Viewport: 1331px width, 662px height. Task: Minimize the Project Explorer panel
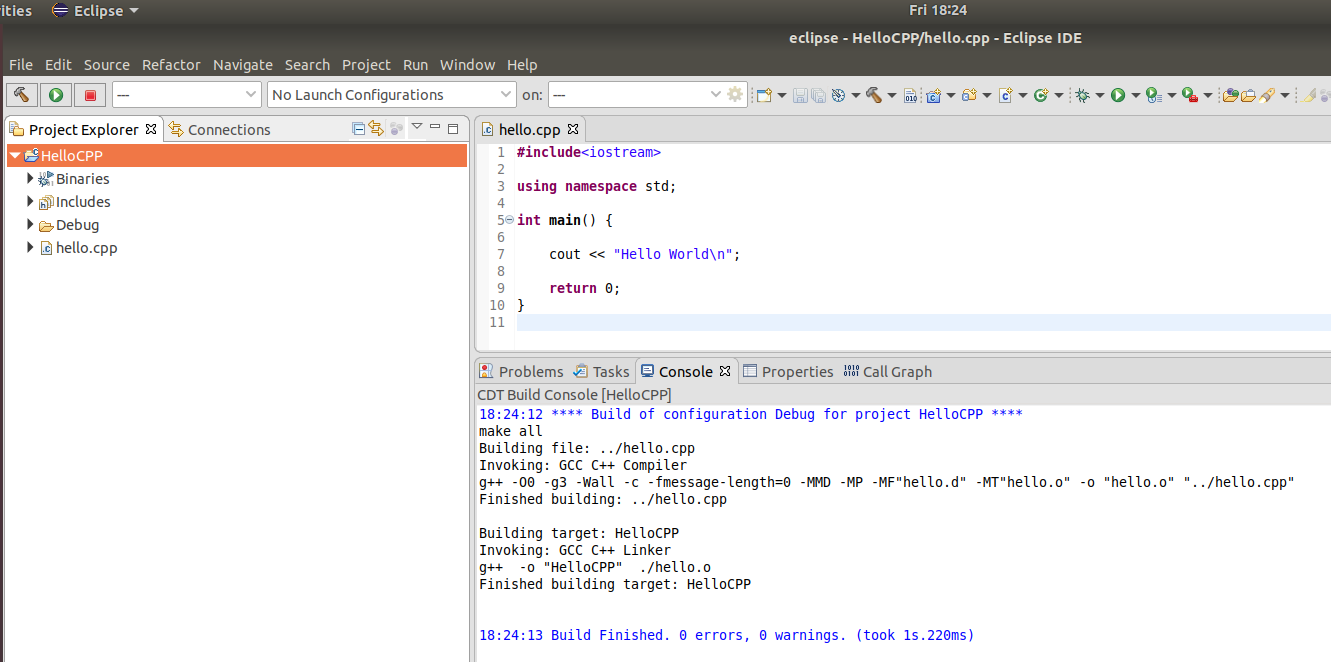point(435,127)
